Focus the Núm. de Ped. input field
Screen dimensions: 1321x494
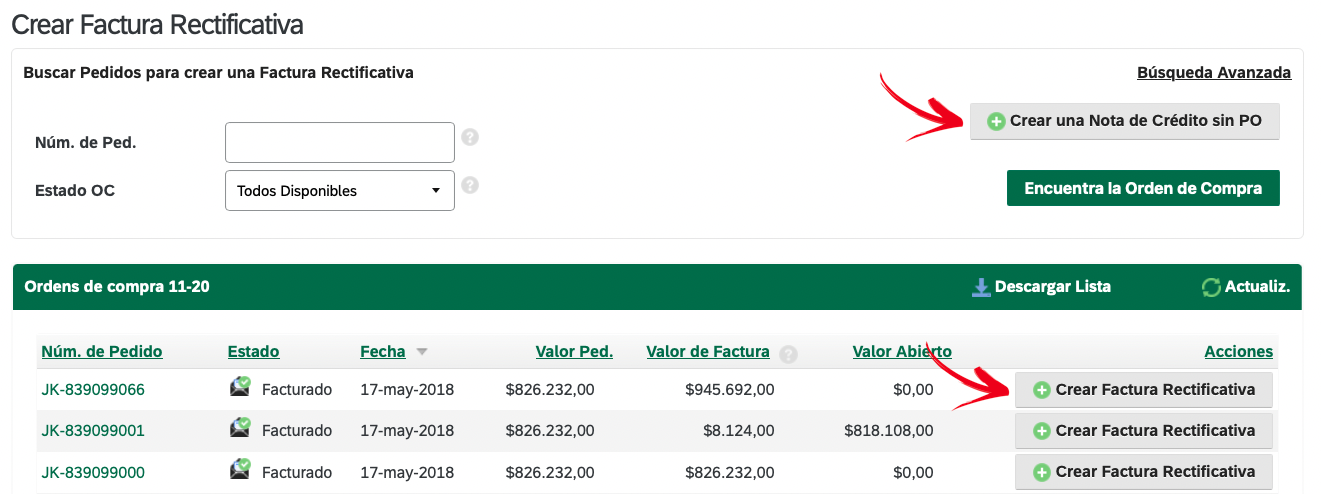pos(340,142)
